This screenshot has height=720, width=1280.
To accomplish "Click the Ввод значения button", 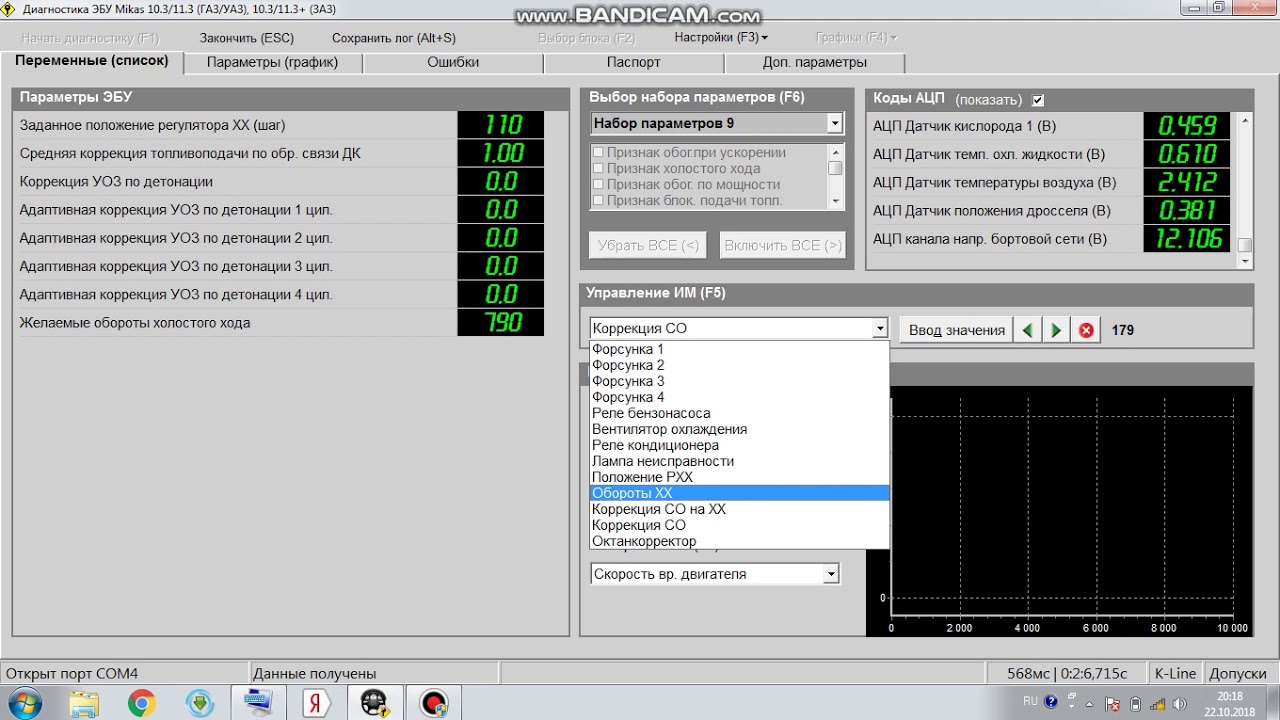I will pos(957,330).
